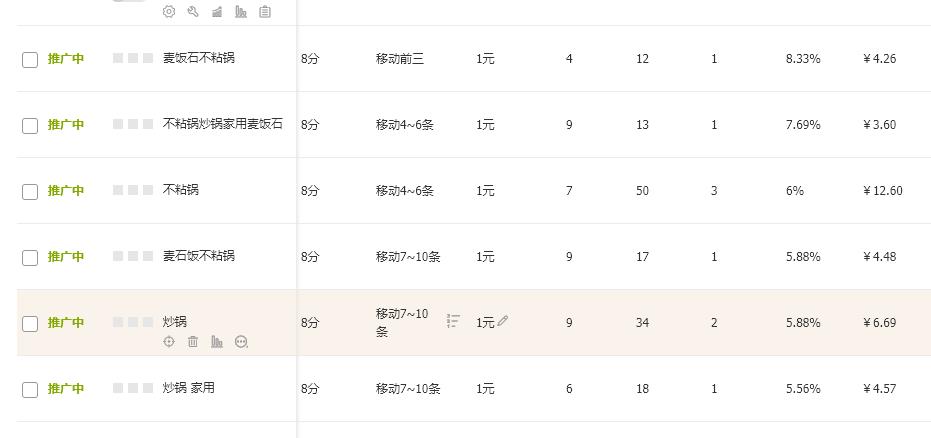
Task: Check the box for 麦饭石不粘锅 row
Action: point(30,60)
